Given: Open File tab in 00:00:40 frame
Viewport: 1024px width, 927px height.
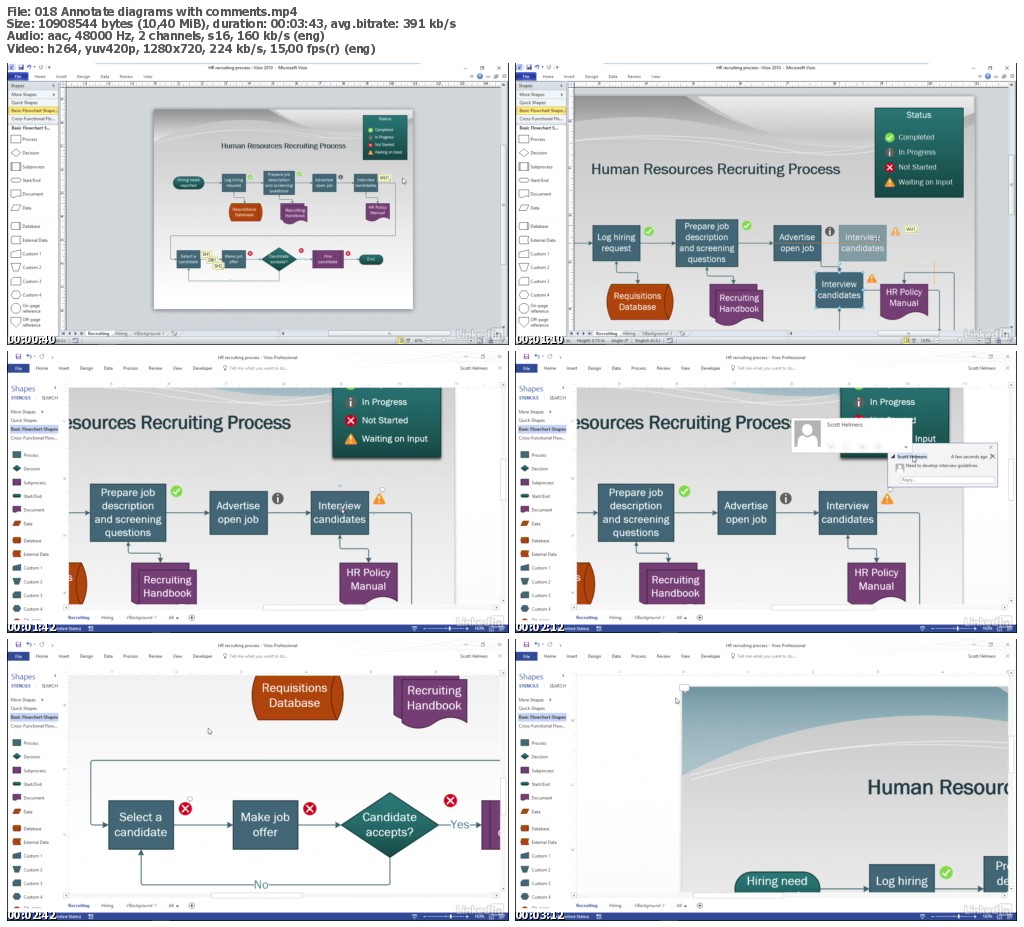Looking at the screenshot, I should pos(18,76).
